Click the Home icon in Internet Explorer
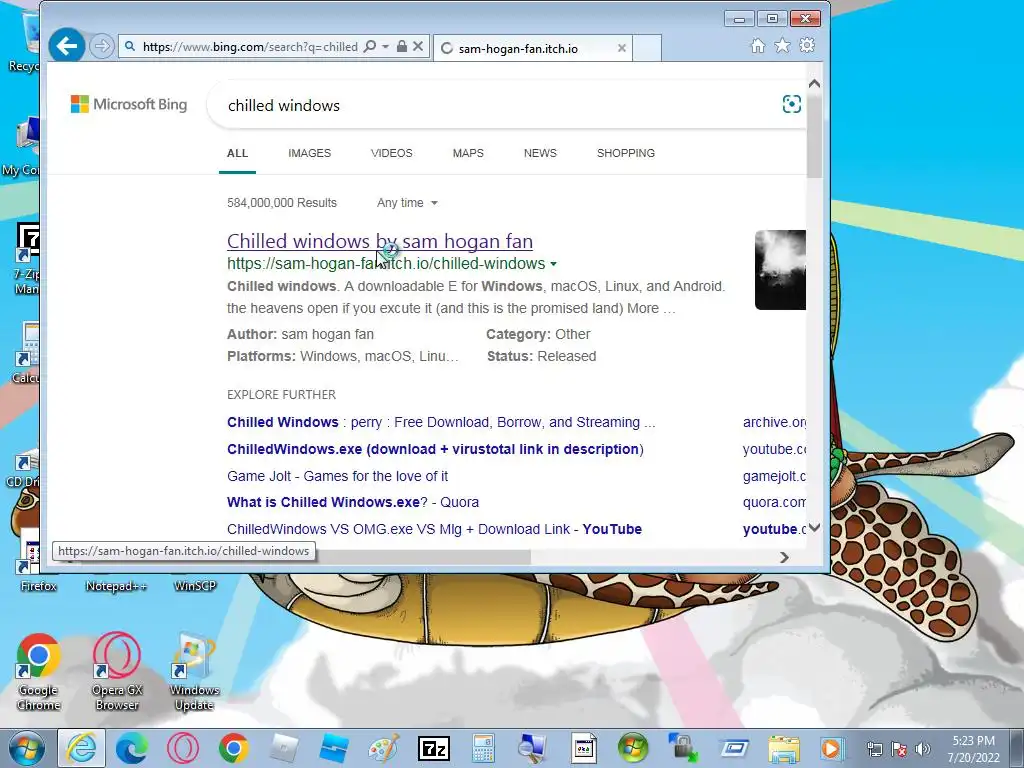The image size is (1024, 768). 758,46
